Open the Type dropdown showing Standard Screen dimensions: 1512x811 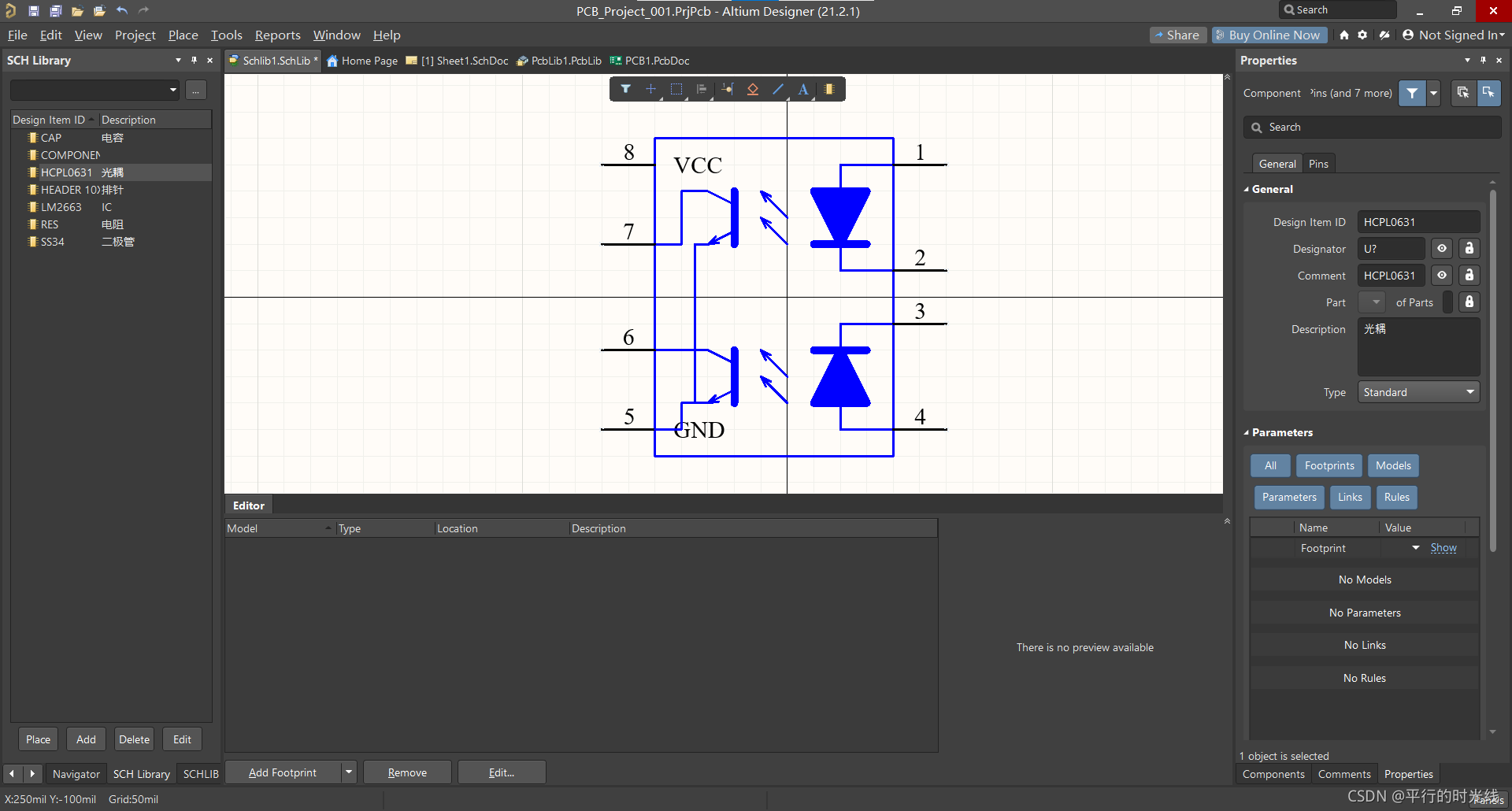(x=1418, y=392)
